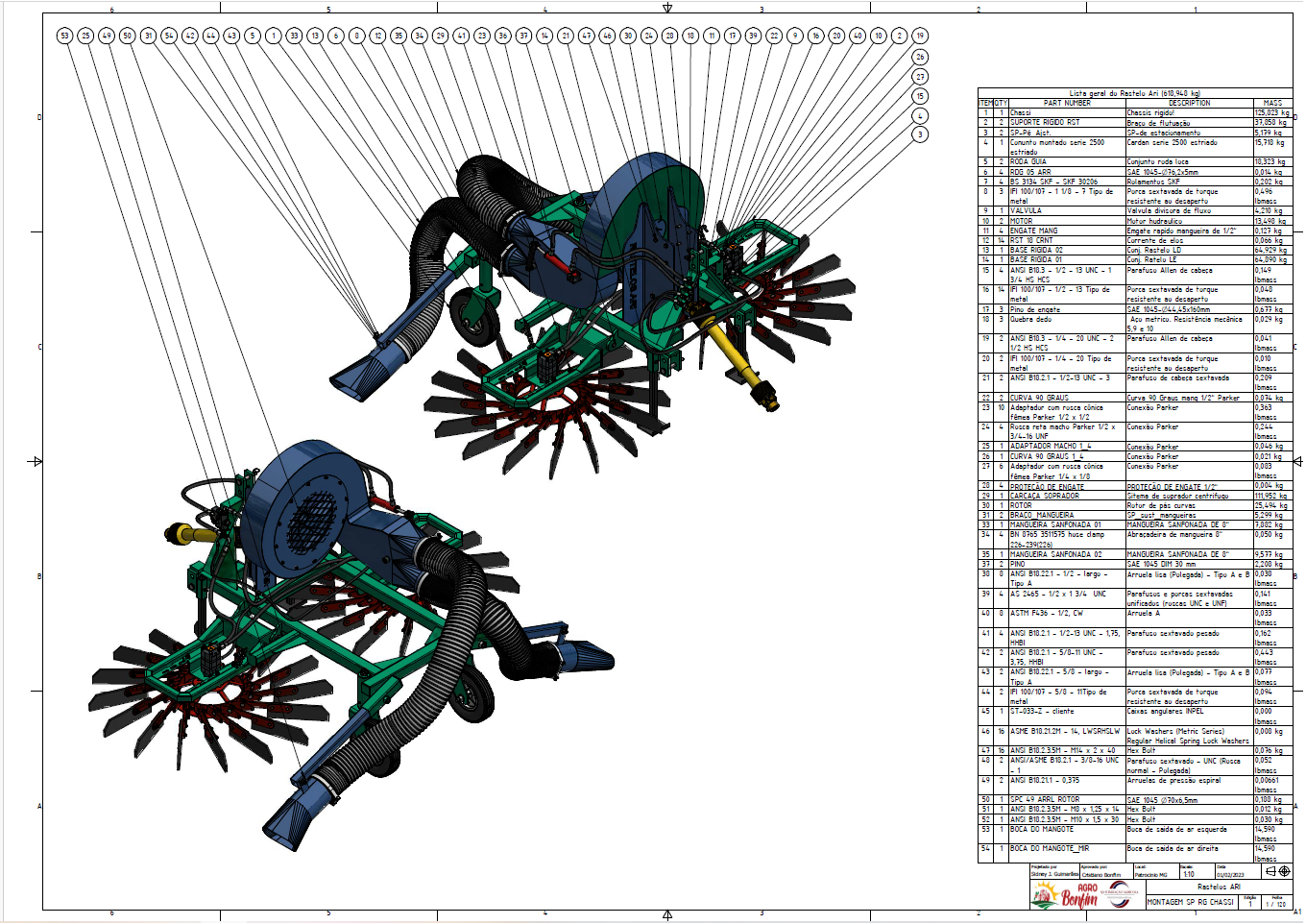
Task: Click the date '01/02/2023' field
Action: click(x=1230, y=875)
